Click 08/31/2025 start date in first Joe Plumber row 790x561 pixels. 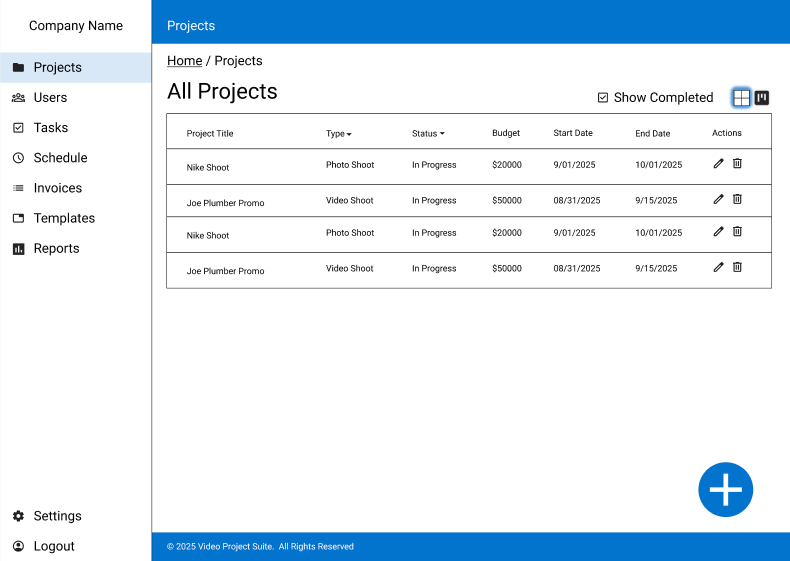click(577, 201)
